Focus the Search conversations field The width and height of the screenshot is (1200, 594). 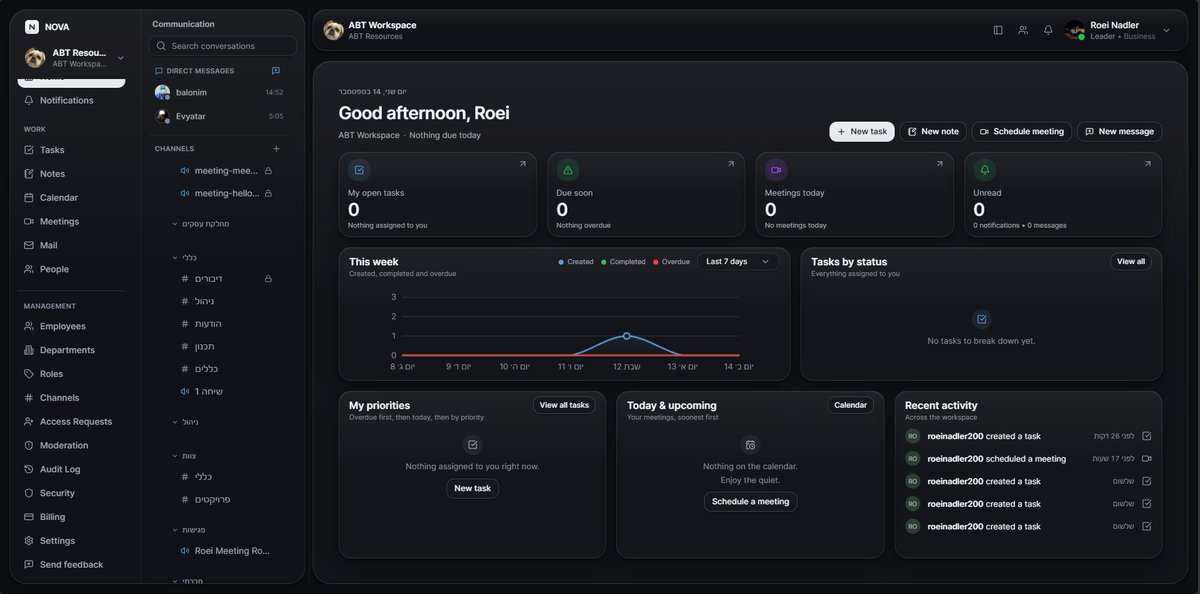(x=223, y=46)
